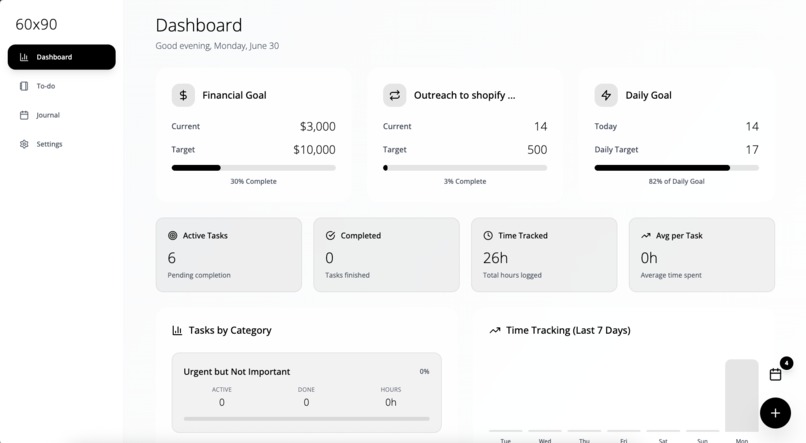Click the 26h time tracked value

[x=496, y=257]
